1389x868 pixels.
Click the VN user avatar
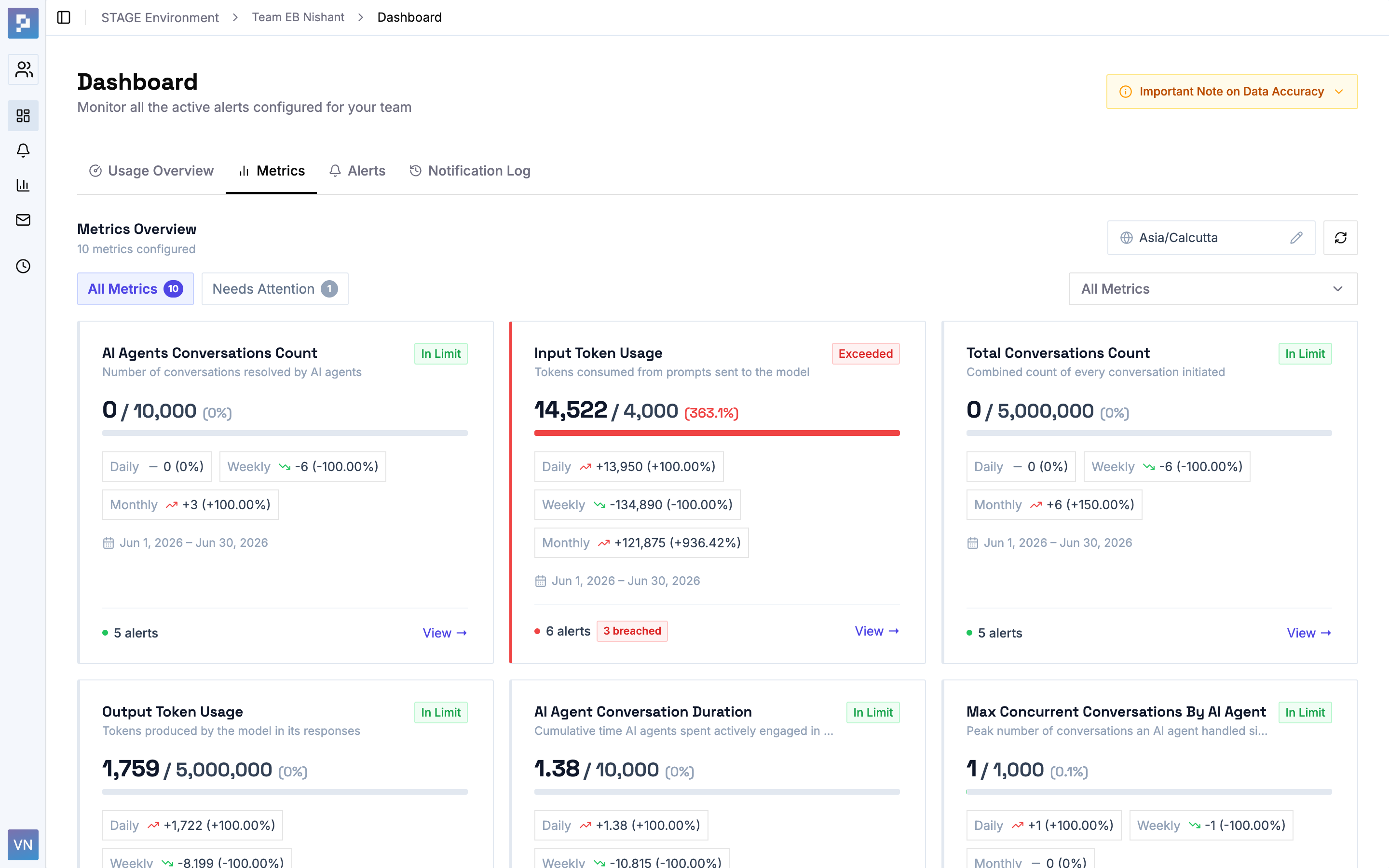[x=23, y=844]
